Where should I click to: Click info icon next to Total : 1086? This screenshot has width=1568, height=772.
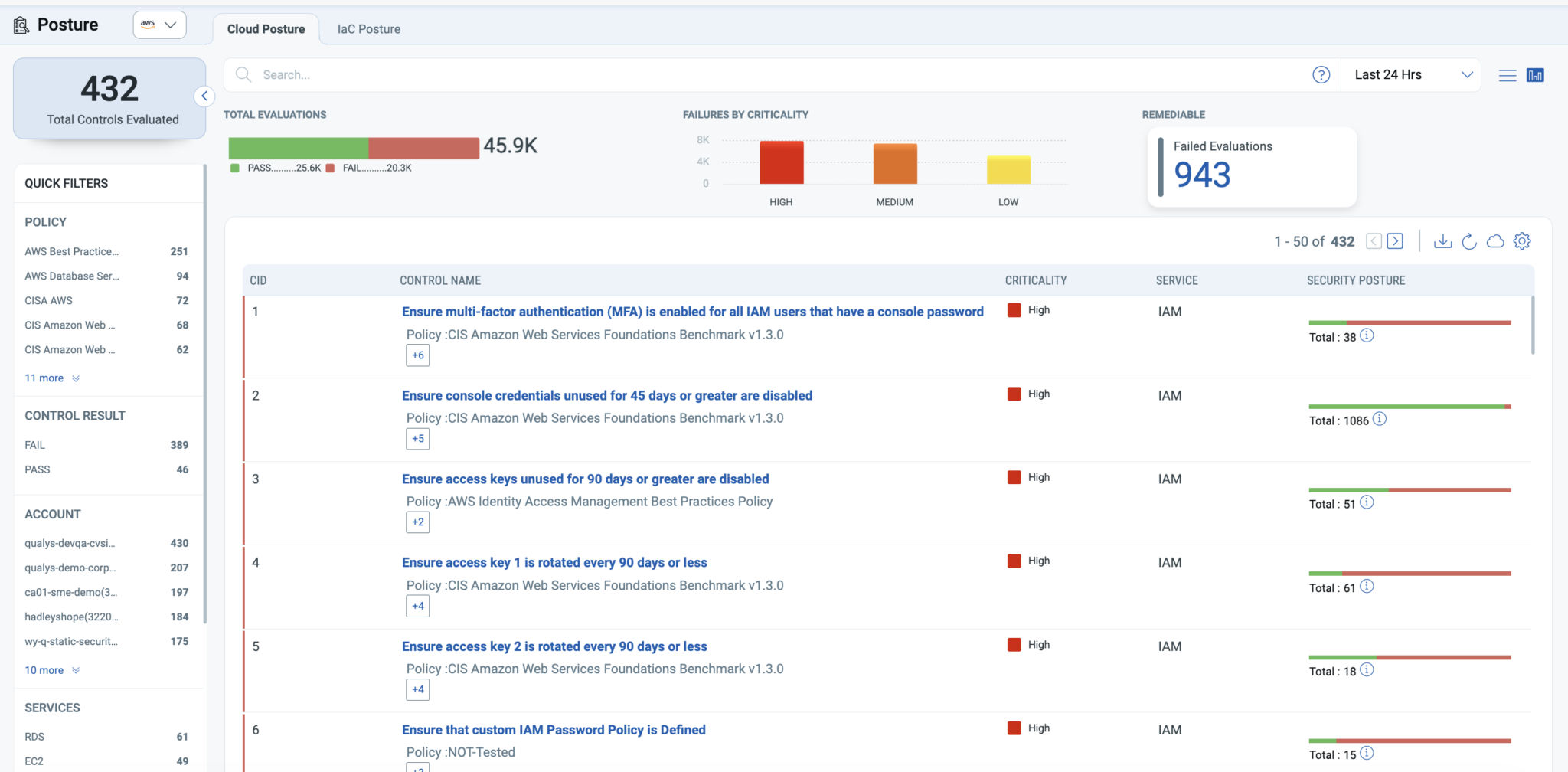click(1379, 419)
